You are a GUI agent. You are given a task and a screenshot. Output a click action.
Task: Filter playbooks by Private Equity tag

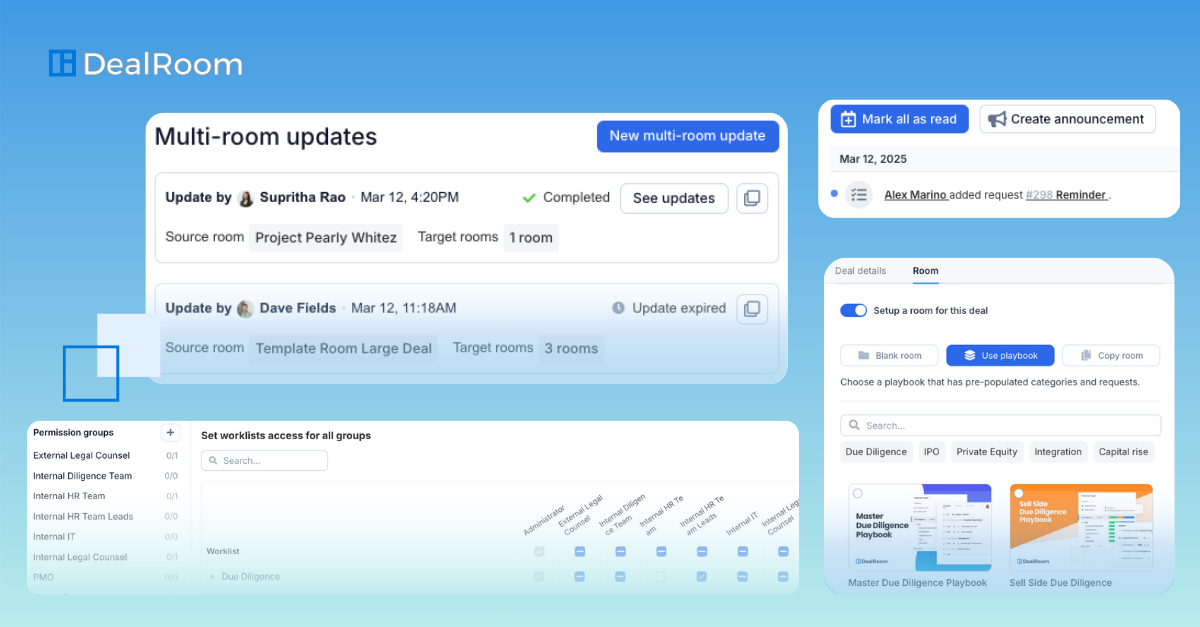pyautogui.click(x=986, y=452)
